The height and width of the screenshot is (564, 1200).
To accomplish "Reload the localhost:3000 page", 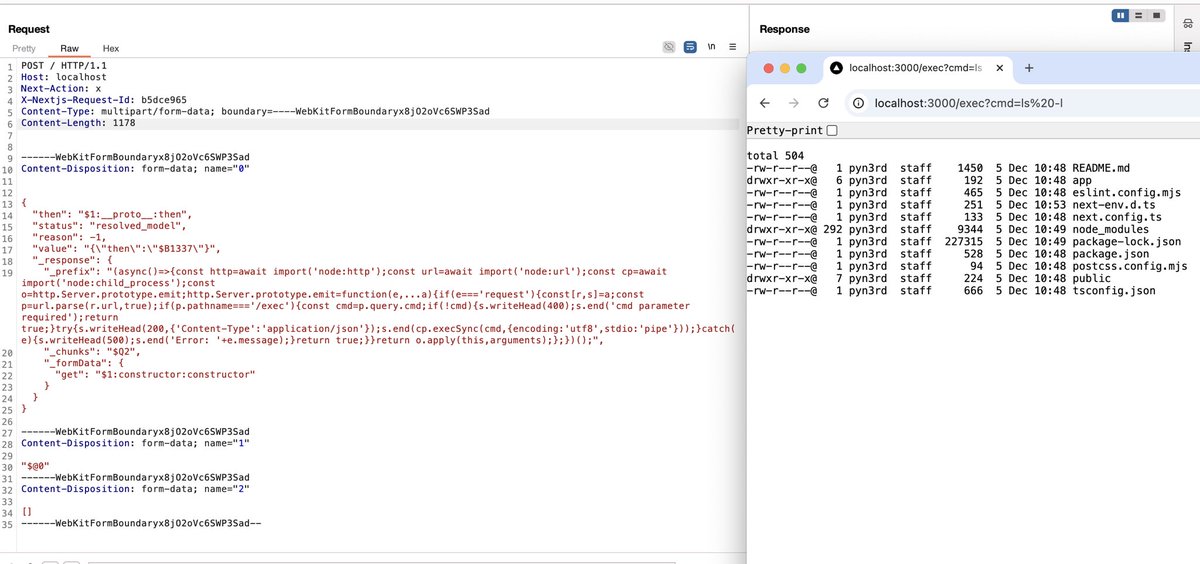I will pyautogui.click(x=824, y=103).
